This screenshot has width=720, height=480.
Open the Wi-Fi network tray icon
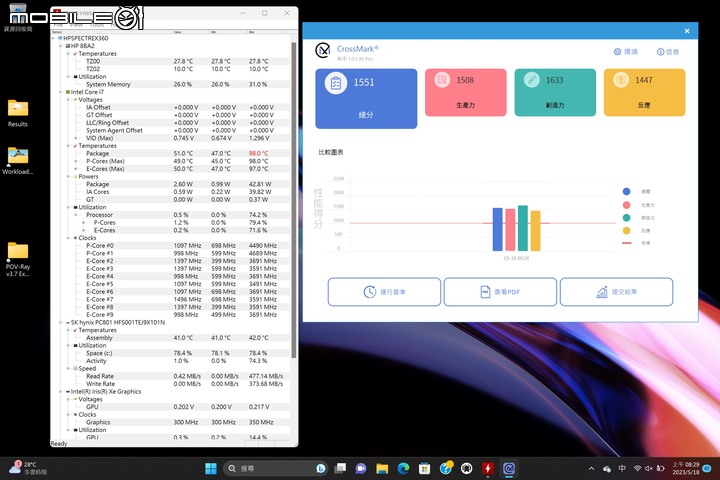(637, 469)
